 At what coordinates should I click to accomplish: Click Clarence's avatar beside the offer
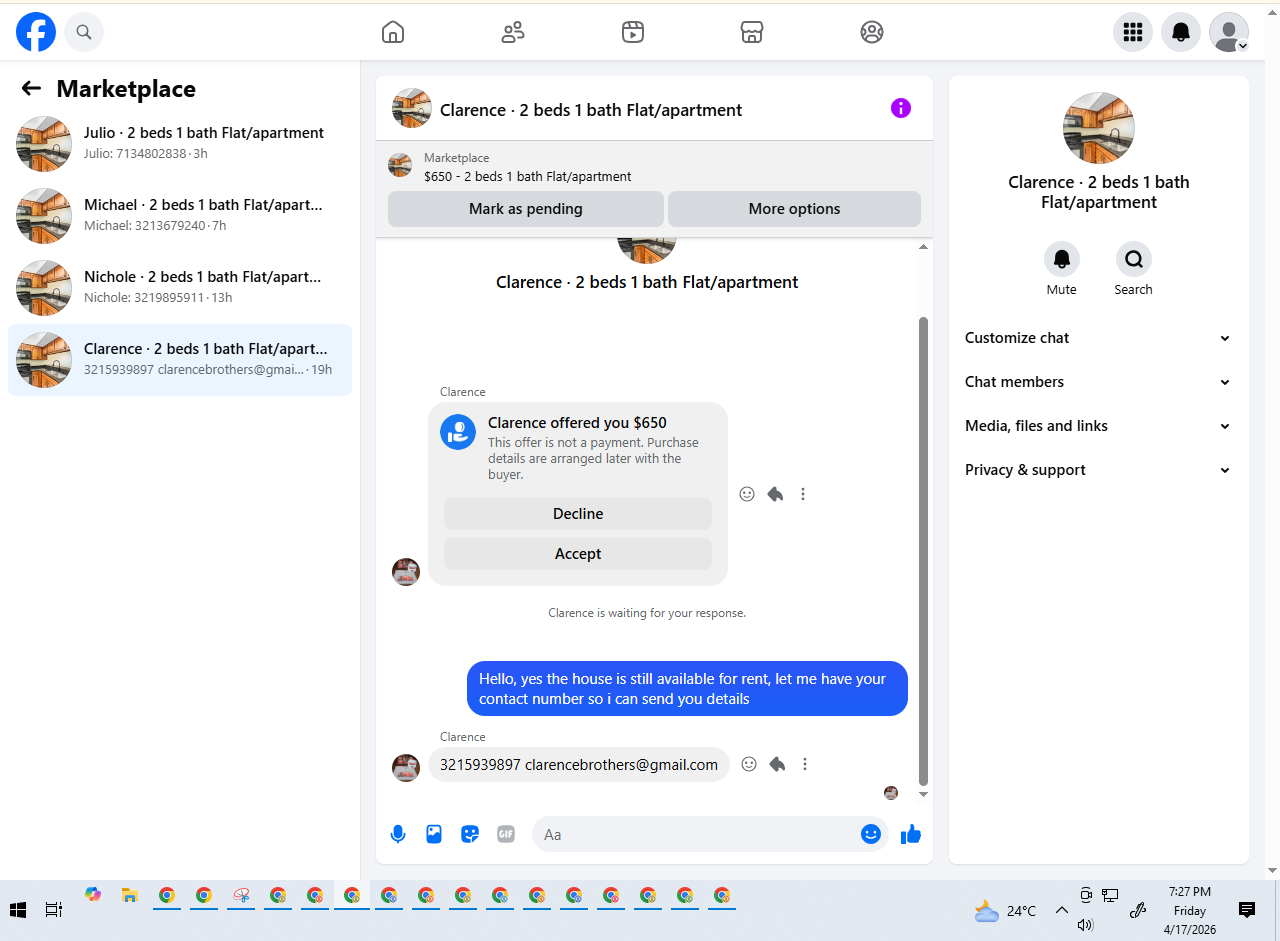(406, 572)
